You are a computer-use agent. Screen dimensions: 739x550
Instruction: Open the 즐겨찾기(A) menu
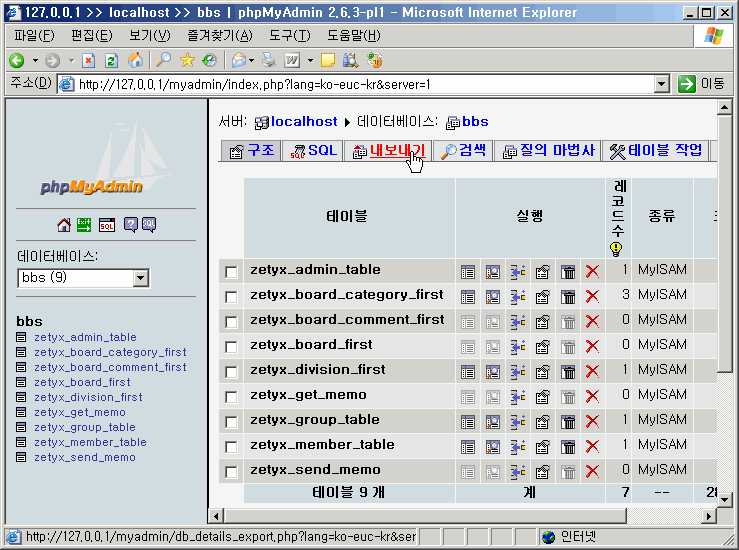tap(220, 35)
